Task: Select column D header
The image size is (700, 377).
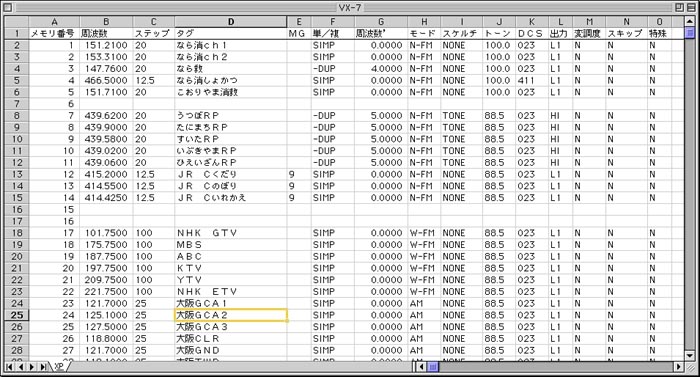Action: coord(231,21)
